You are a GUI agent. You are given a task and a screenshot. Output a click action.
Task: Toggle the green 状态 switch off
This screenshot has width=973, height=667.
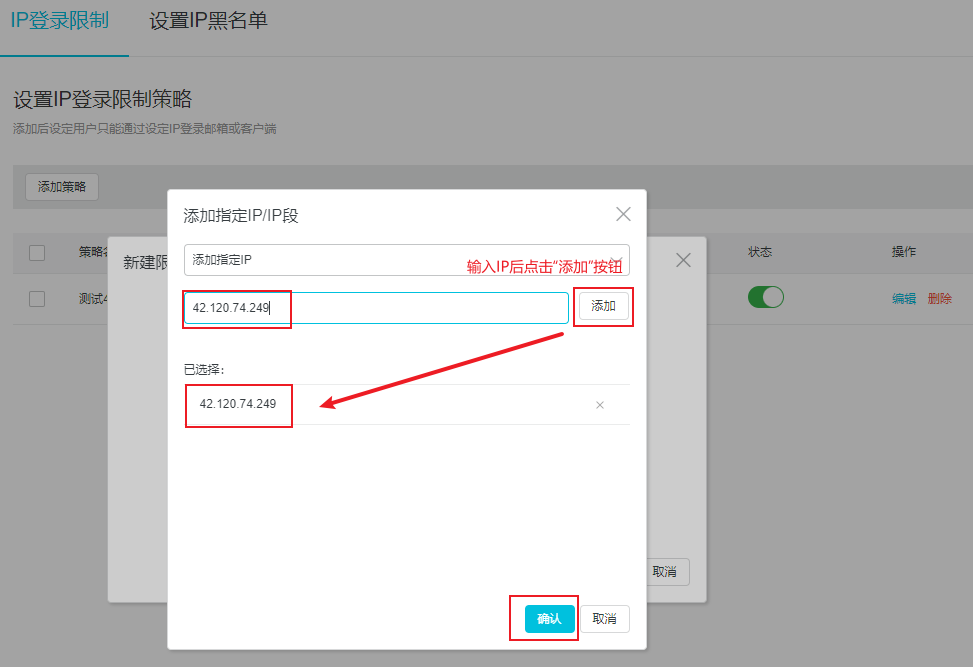pos(766,297)
